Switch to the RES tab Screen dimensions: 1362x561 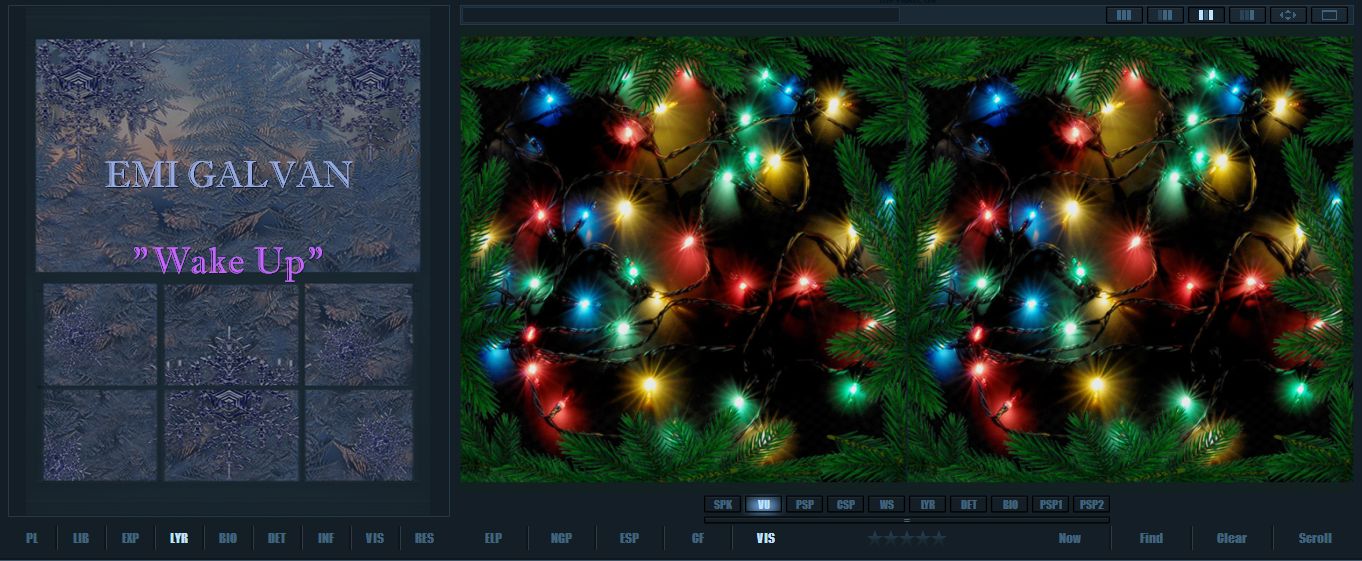pos(424,538)
